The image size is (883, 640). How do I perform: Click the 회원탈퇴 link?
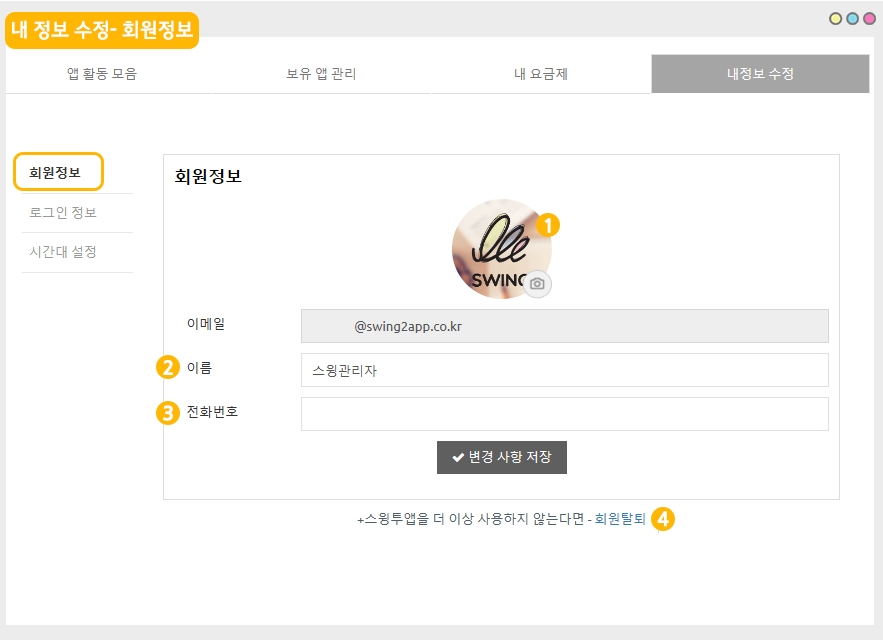[620, 520]
